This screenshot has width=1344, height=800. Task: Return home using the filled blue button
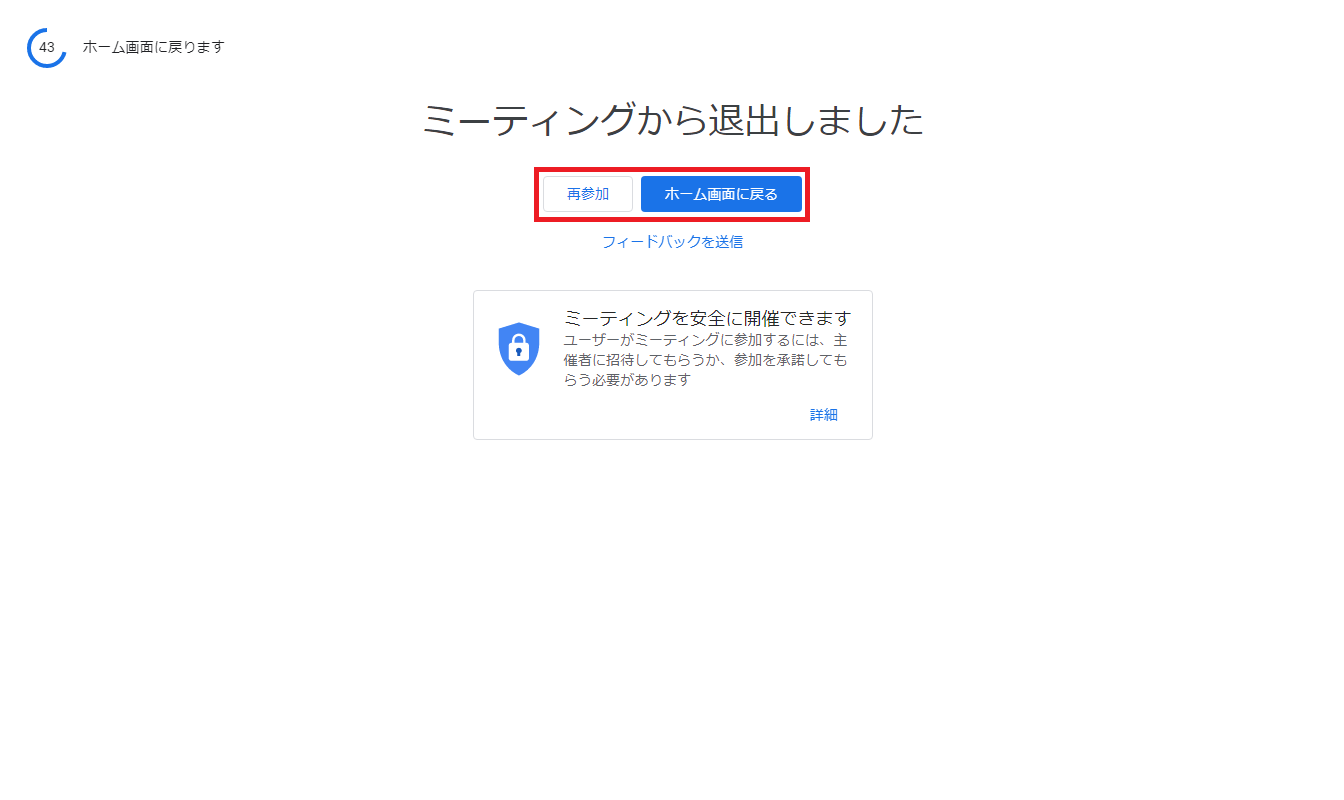(x=721, y=194)
